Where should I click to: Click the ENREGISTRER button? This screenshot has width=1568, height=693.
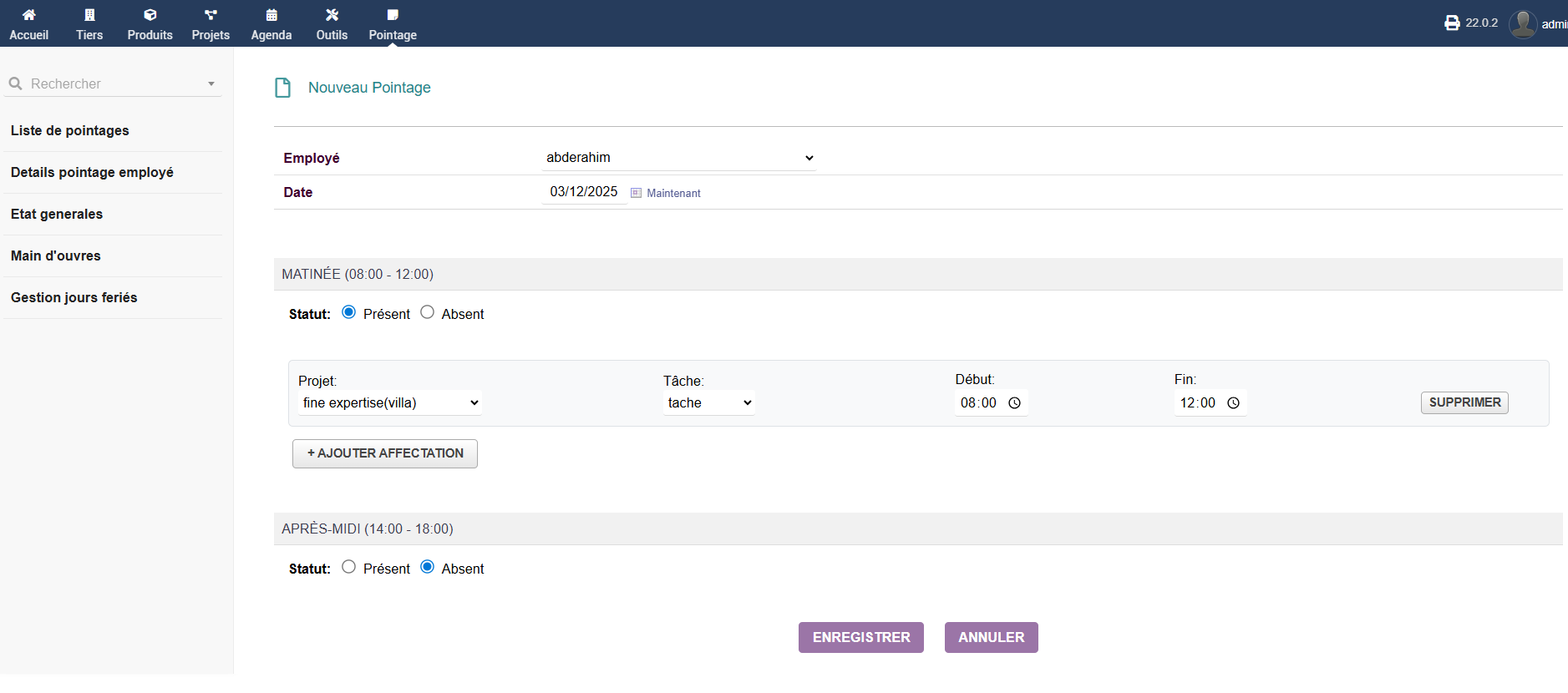pos(861,638)
